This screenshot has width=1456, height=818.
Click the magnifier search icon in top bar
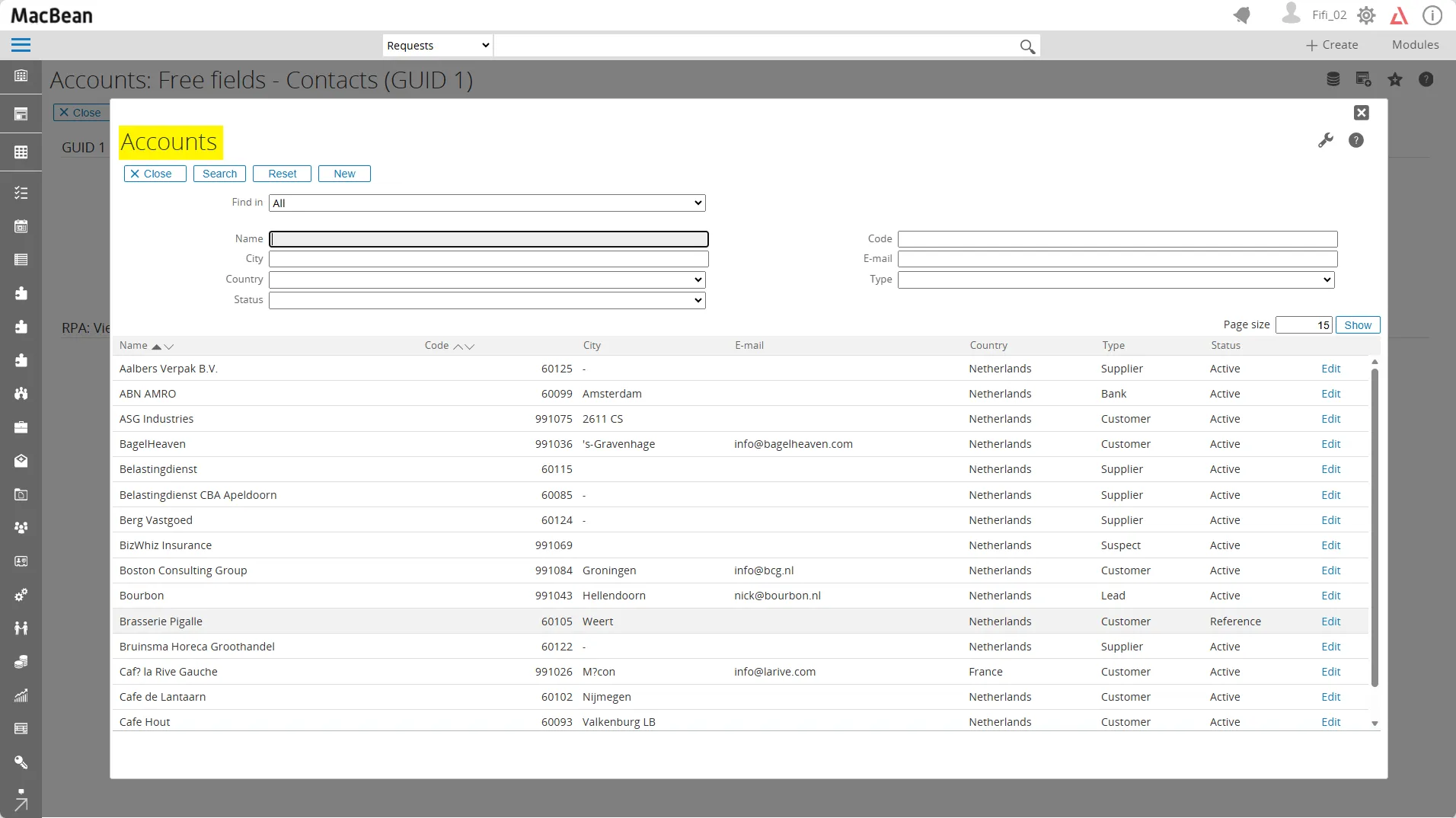click(x=1027, y=46)
